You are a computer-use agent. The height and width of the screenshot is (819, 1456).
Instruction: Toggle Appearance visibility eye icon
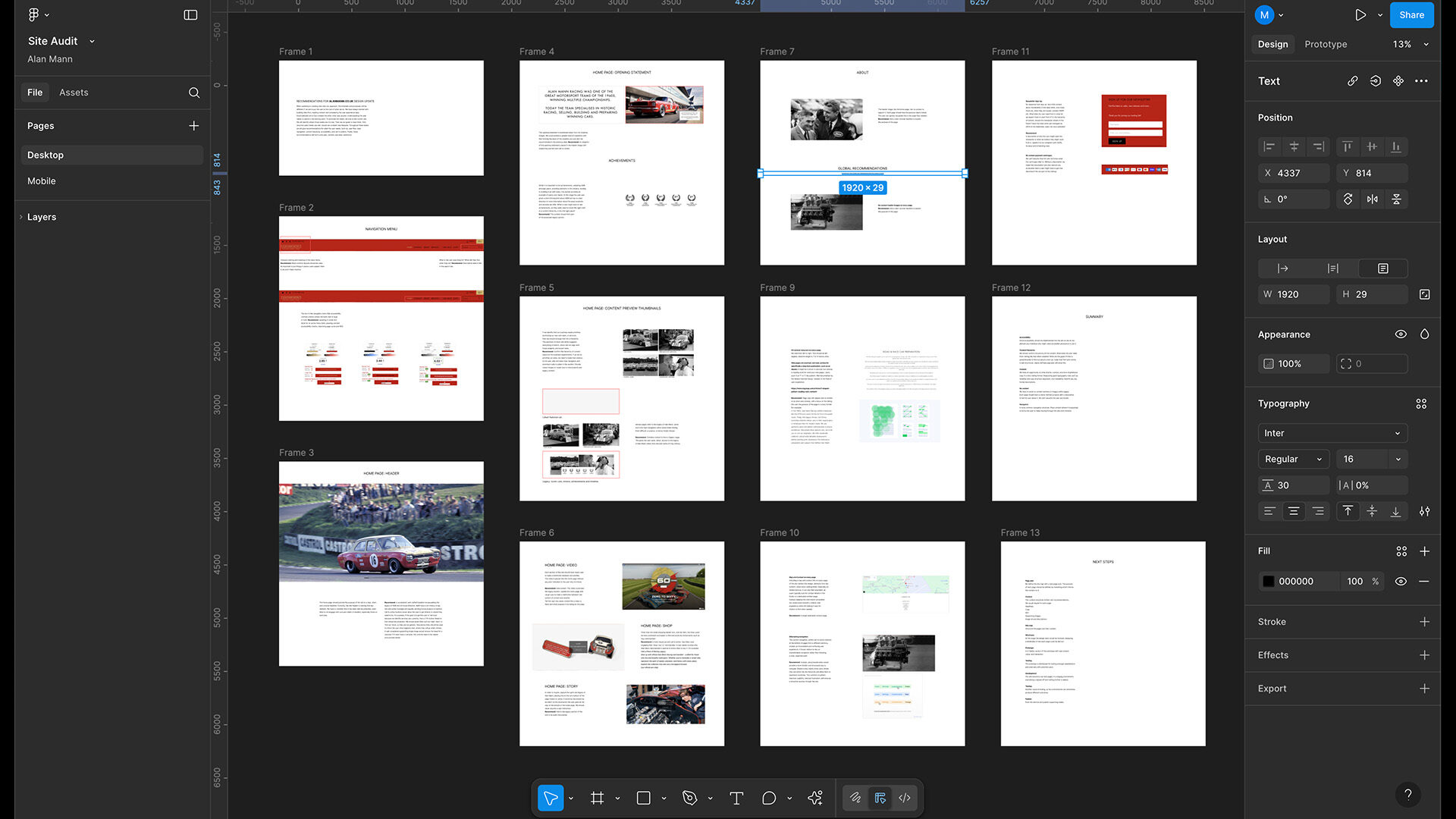point(1401,334)
